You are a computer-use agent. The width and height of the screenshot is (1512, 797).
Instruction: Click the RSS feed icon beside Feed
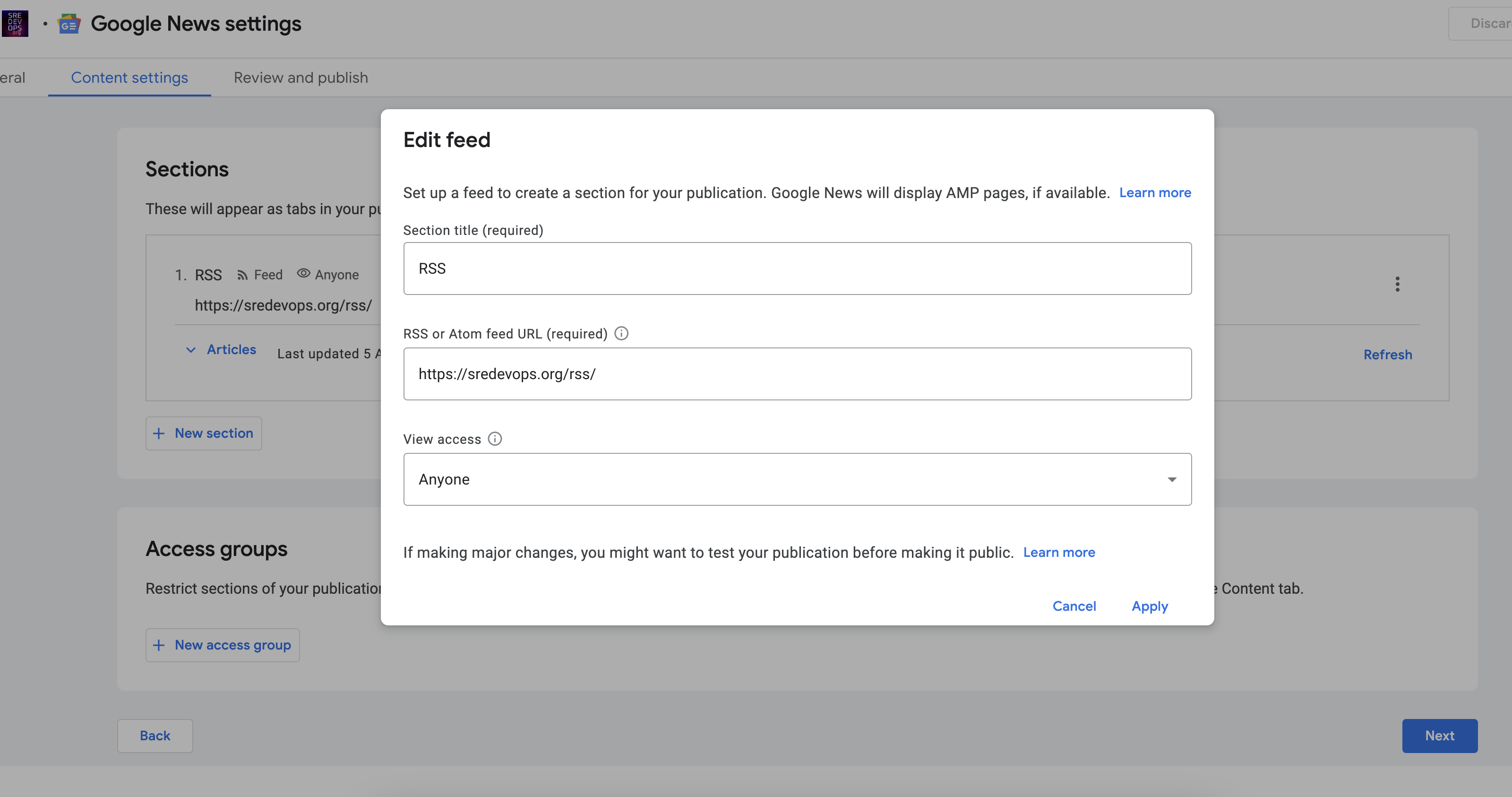[242, 275]
